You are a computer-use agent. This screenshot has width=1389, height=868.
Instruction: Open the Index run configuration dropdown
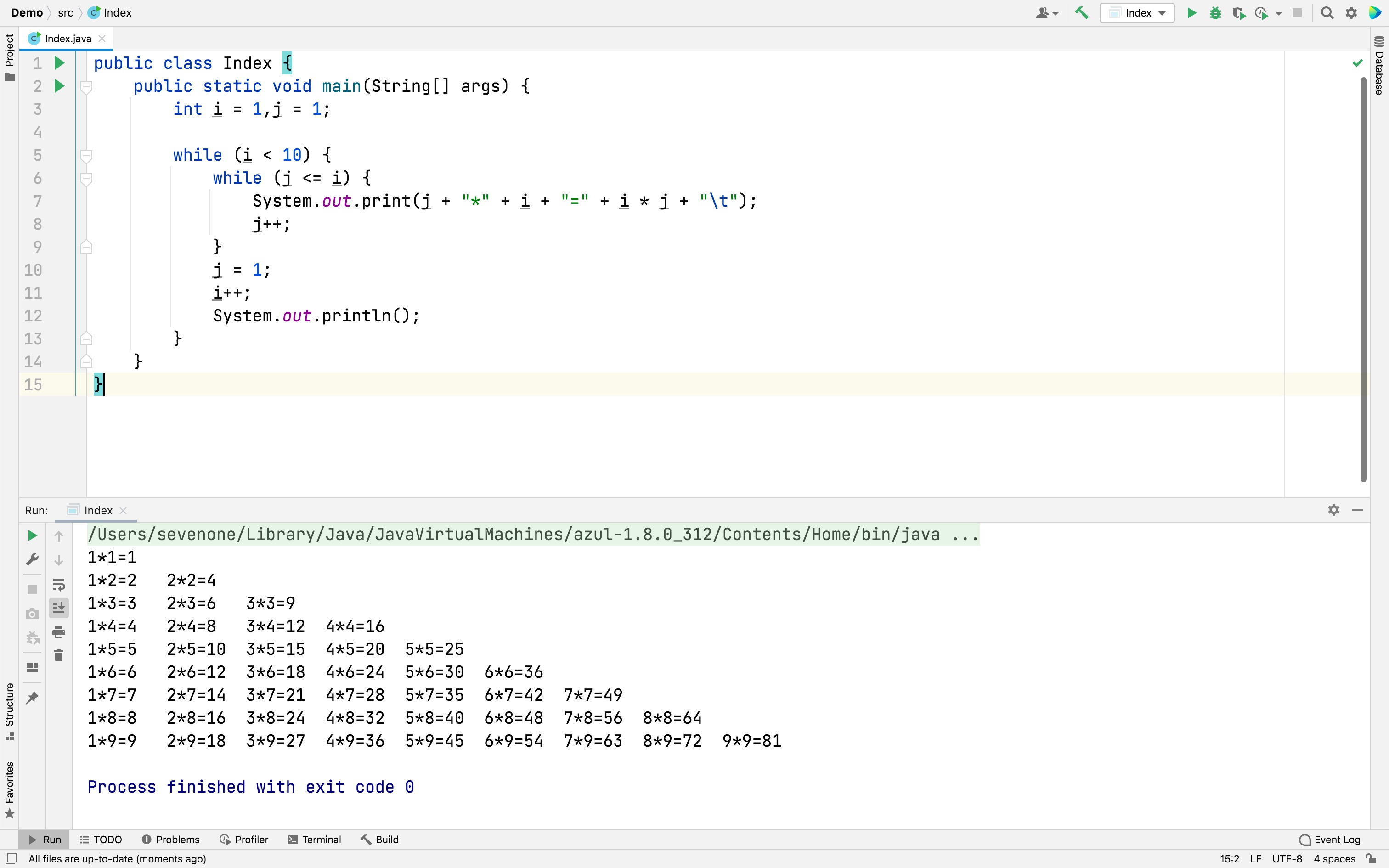click(1138, 13)
